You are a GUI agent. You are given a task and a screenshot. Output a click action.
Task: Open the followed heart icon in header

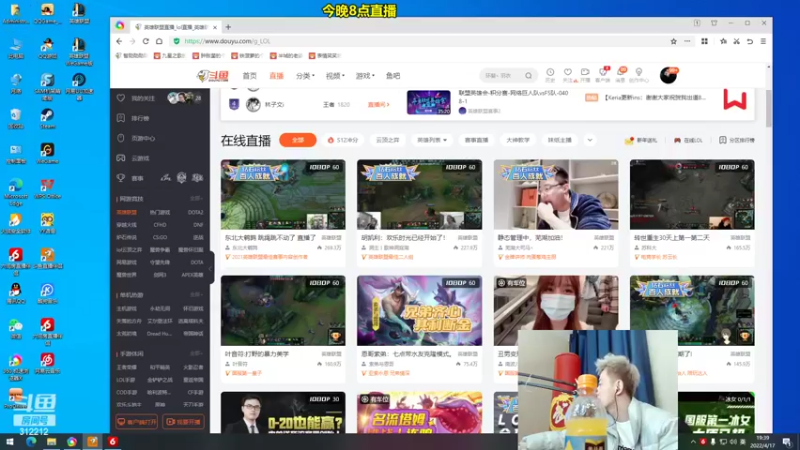pos(567,74)
